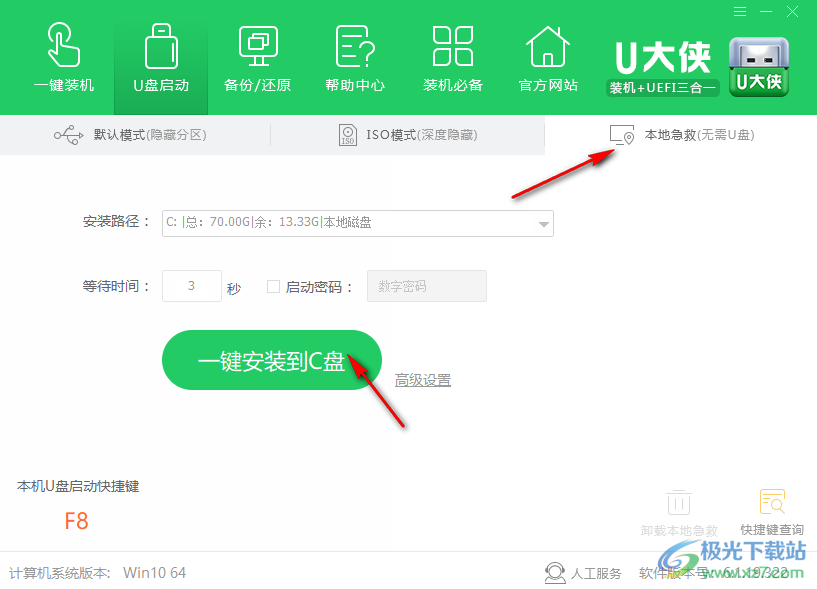Open the hamburger menu in title bar
This screenshot has width=817, height=589.
[740, 11]
